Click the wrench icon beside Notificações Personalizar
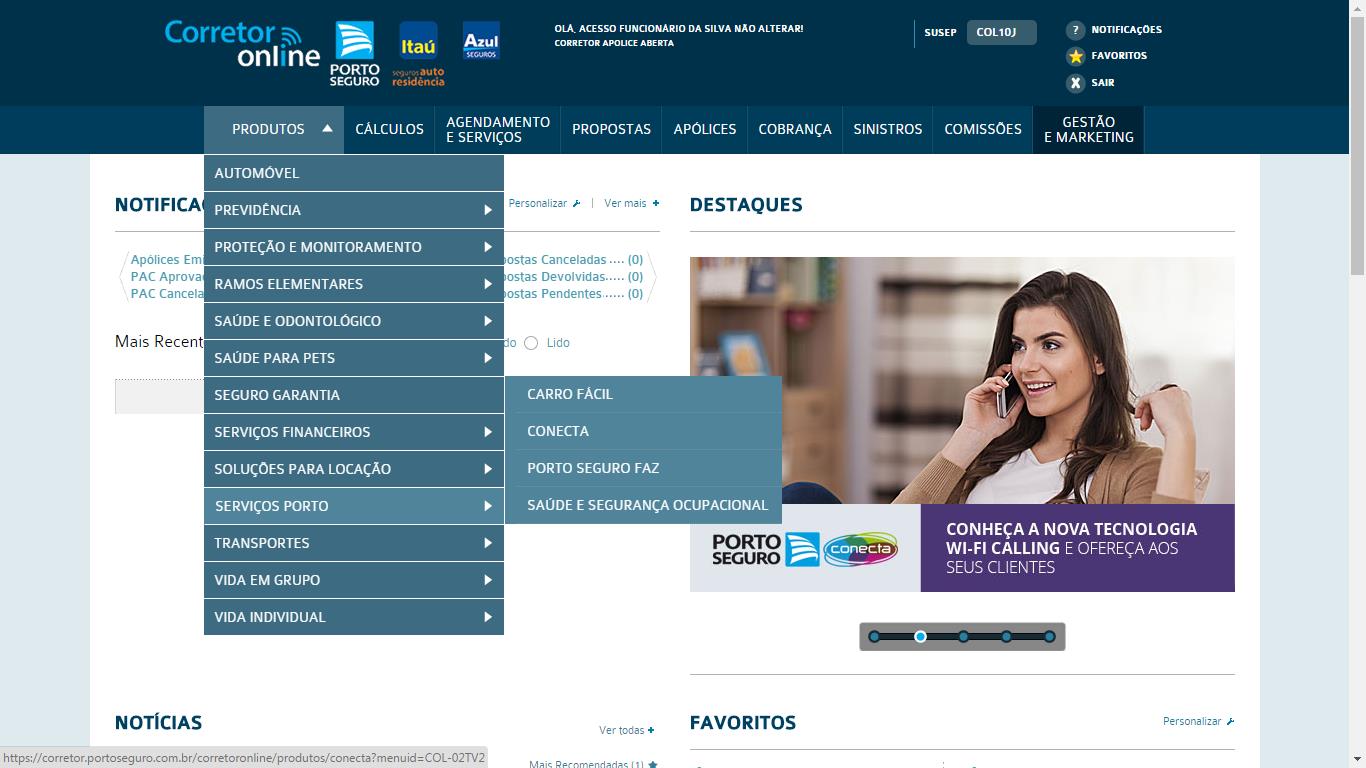Screen dimensions: 1366x768 point(576,204)
